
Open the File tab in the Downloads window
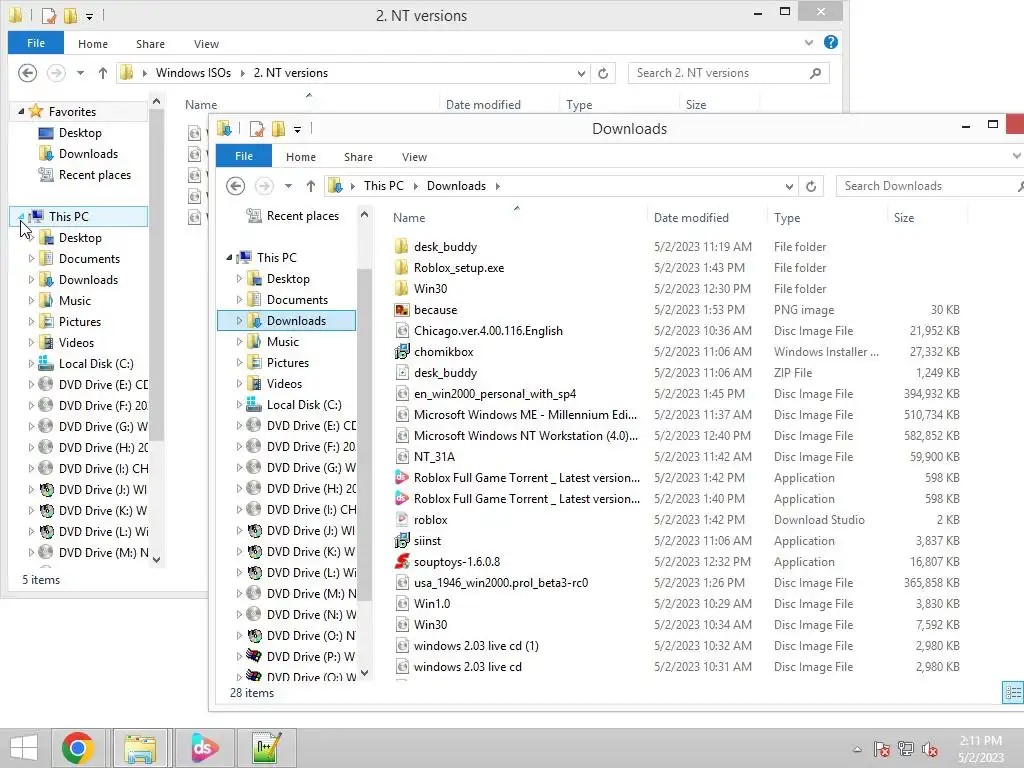coord(244,156)
